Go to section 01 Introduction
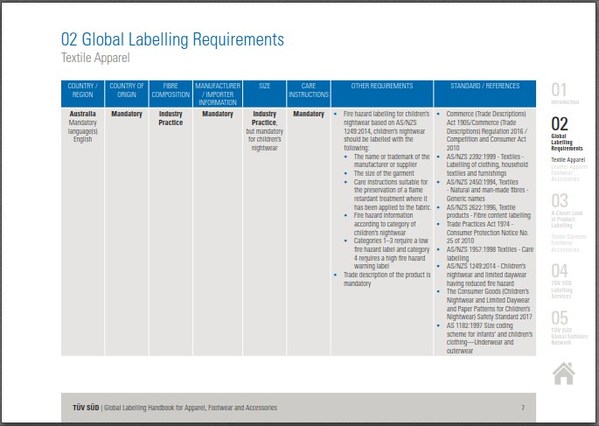The height and width of the screenshot is (426, 599). (565, 94)
